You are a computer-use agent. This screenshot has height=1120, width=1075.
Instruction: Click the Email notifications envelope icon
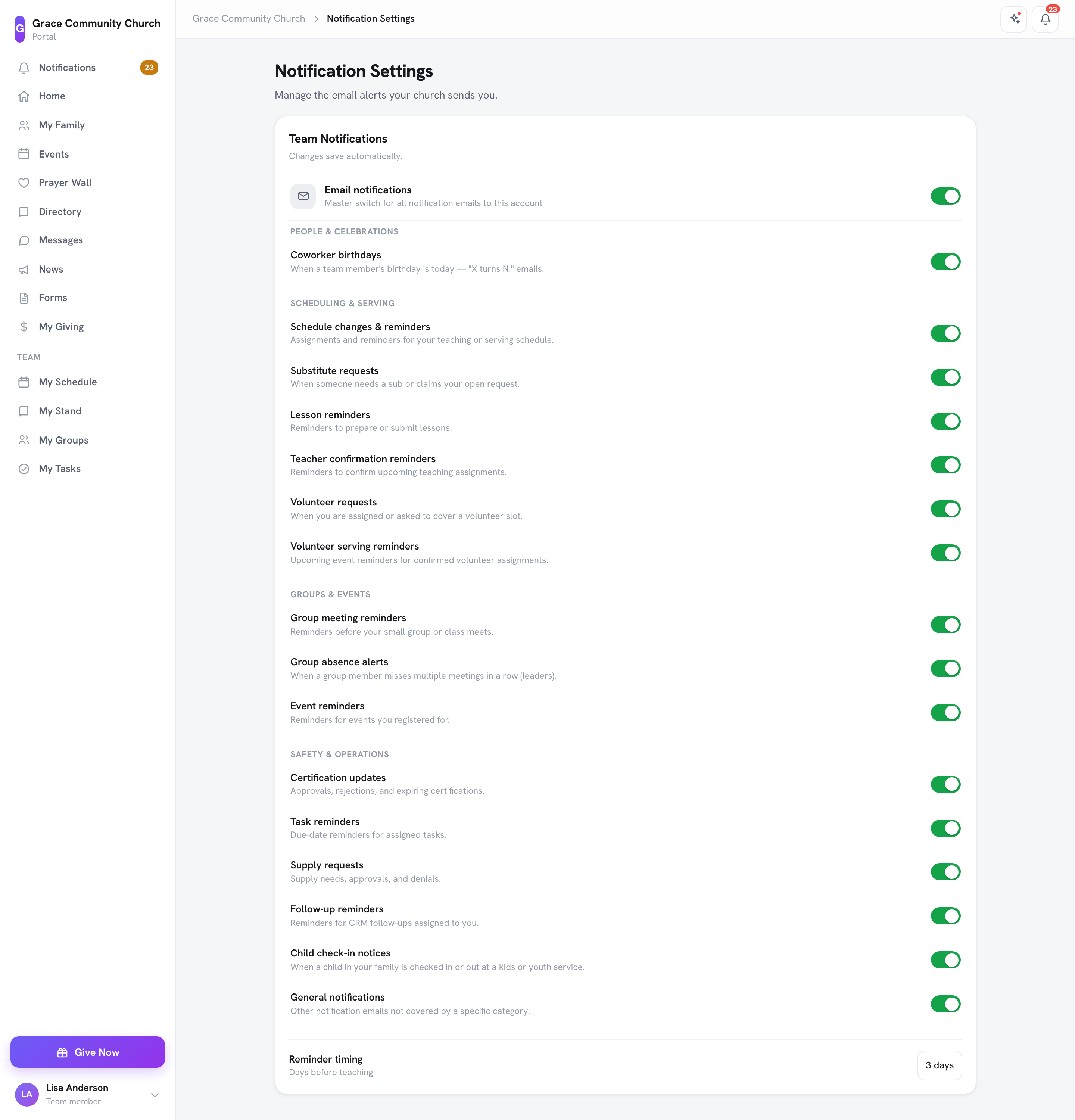tap(303, 196)
